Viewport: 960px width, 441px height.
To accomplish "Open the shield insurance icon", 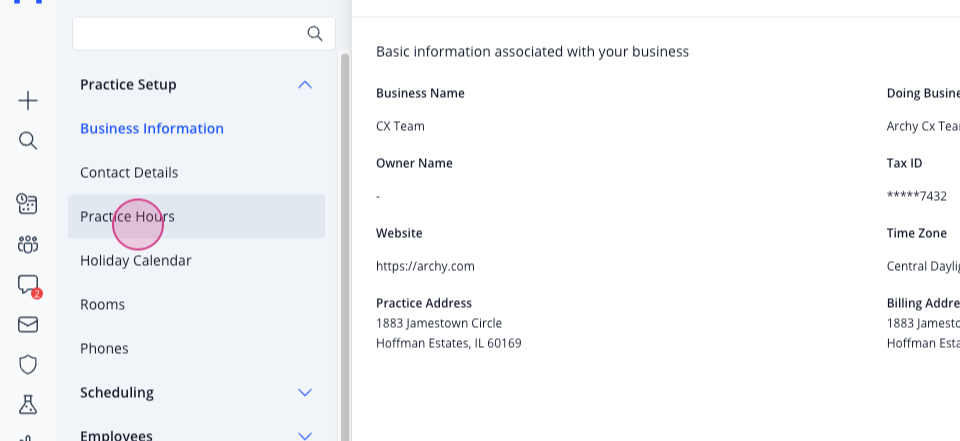I will (28, 364).
